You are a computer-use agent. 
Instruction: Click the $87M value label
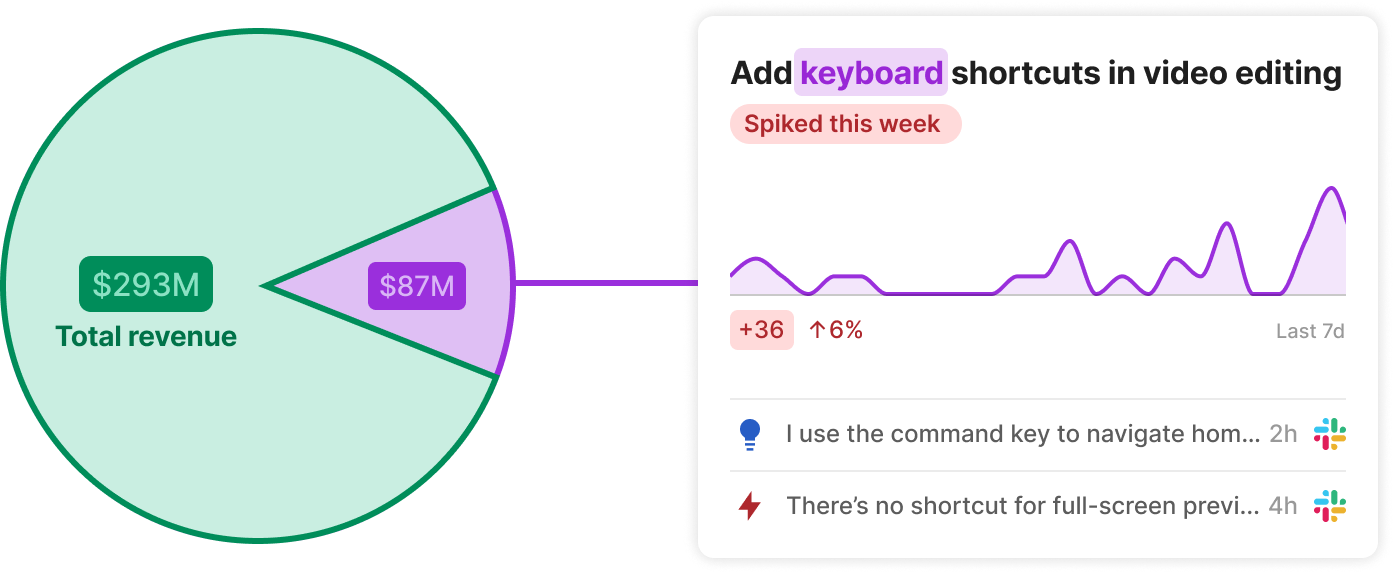(x=416, y=286)
